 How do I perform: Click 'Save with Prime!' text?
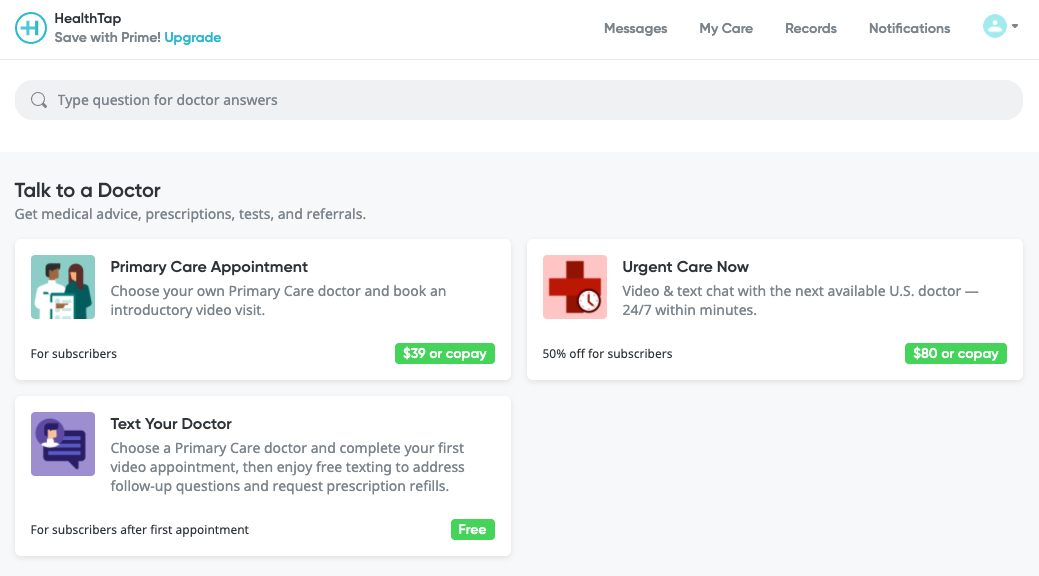pos(107,38)
